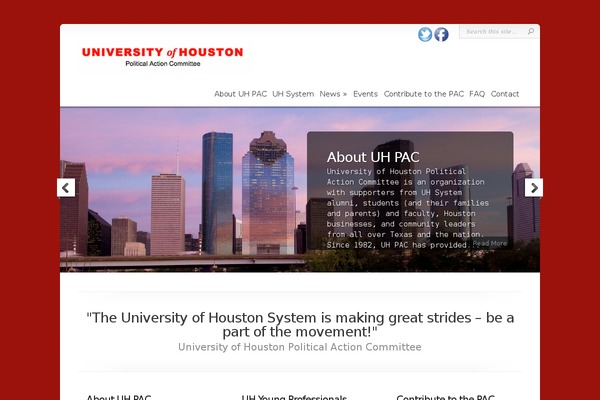Go to next slide arrow
The image size is (600, 400).
[534, 188]
